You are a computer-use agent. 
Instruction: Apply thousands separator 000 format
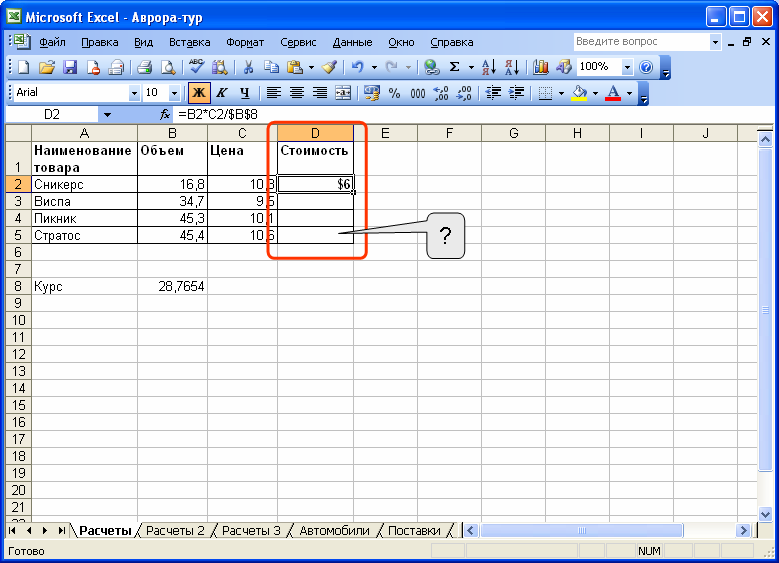pyautogui.click(x=418, y=93)
